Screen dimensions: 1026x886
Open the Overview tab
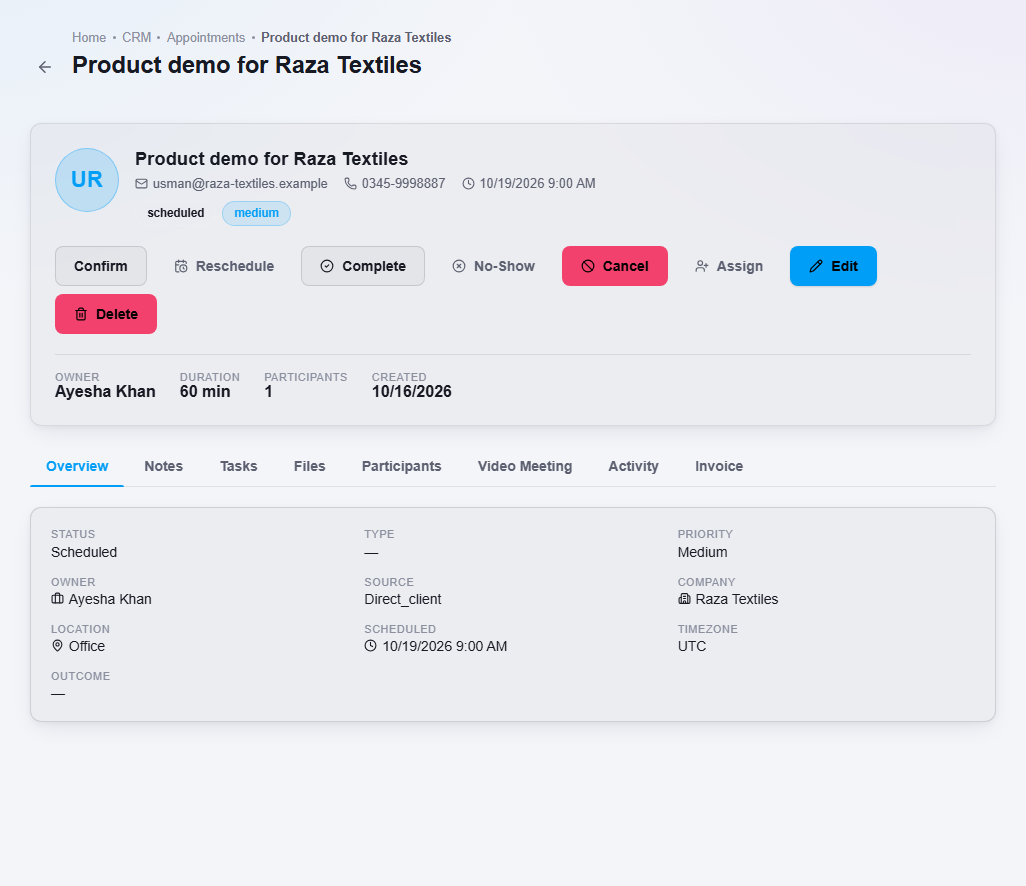[x=77, y=467]
